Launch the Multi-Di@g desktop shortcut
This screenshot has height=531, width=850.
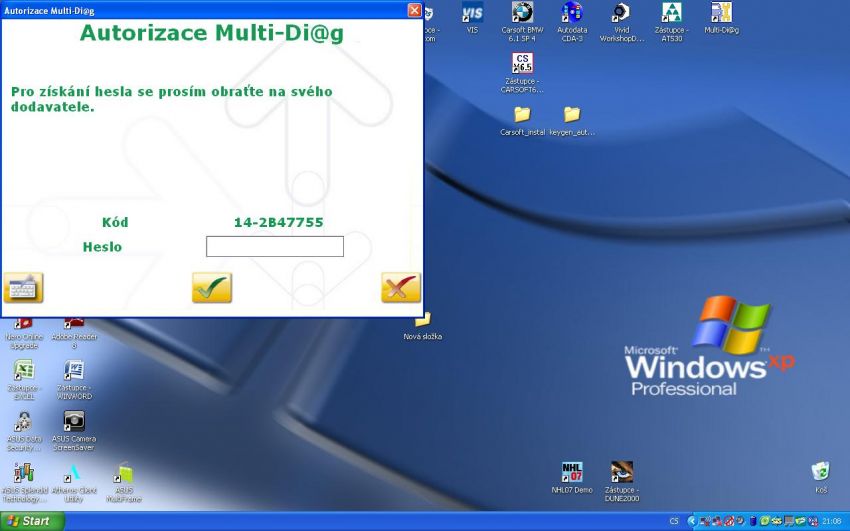[x=722, y=18]
